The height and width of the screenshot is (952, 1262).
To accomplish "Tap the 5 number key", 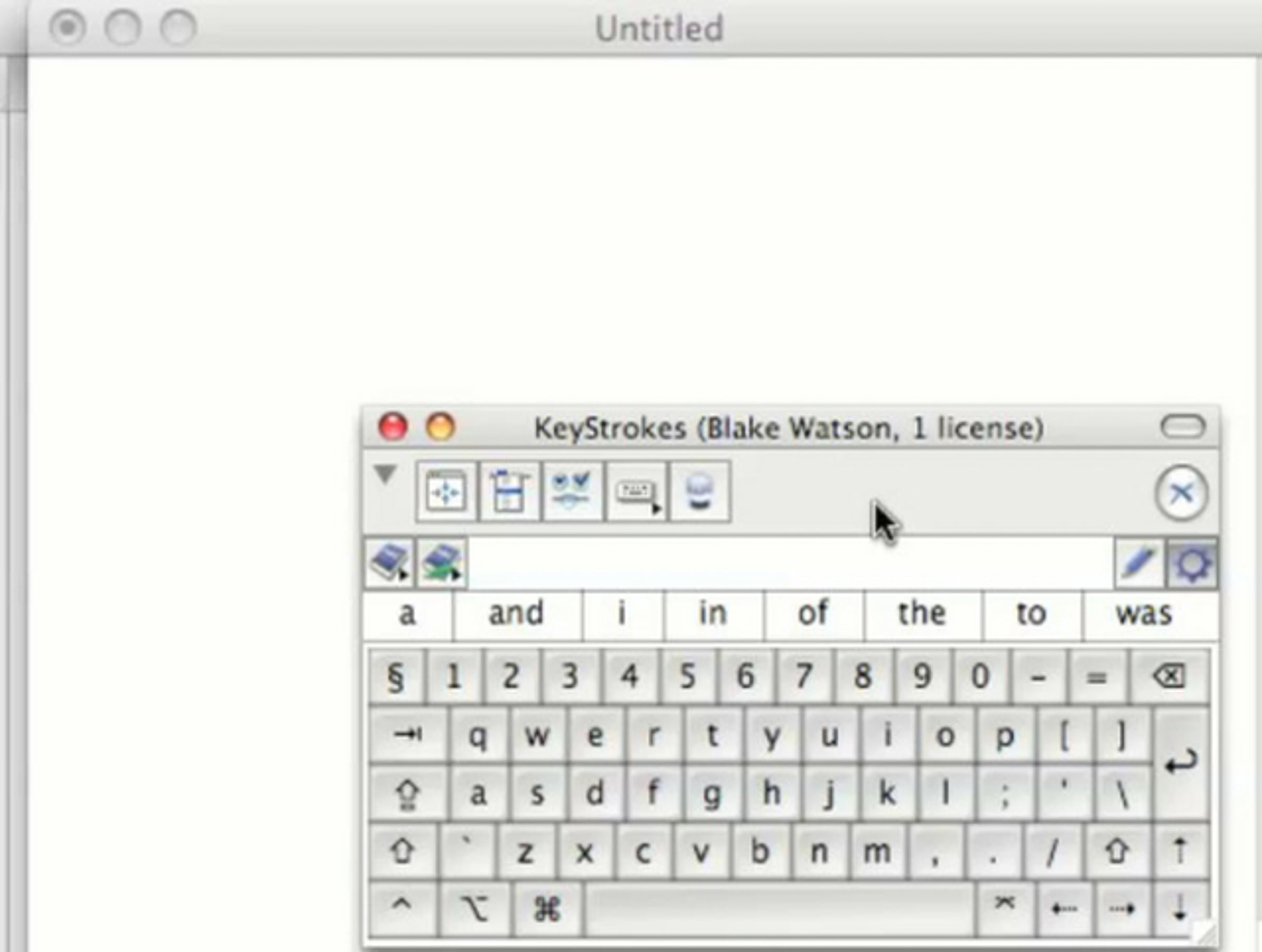I will 688,677.
